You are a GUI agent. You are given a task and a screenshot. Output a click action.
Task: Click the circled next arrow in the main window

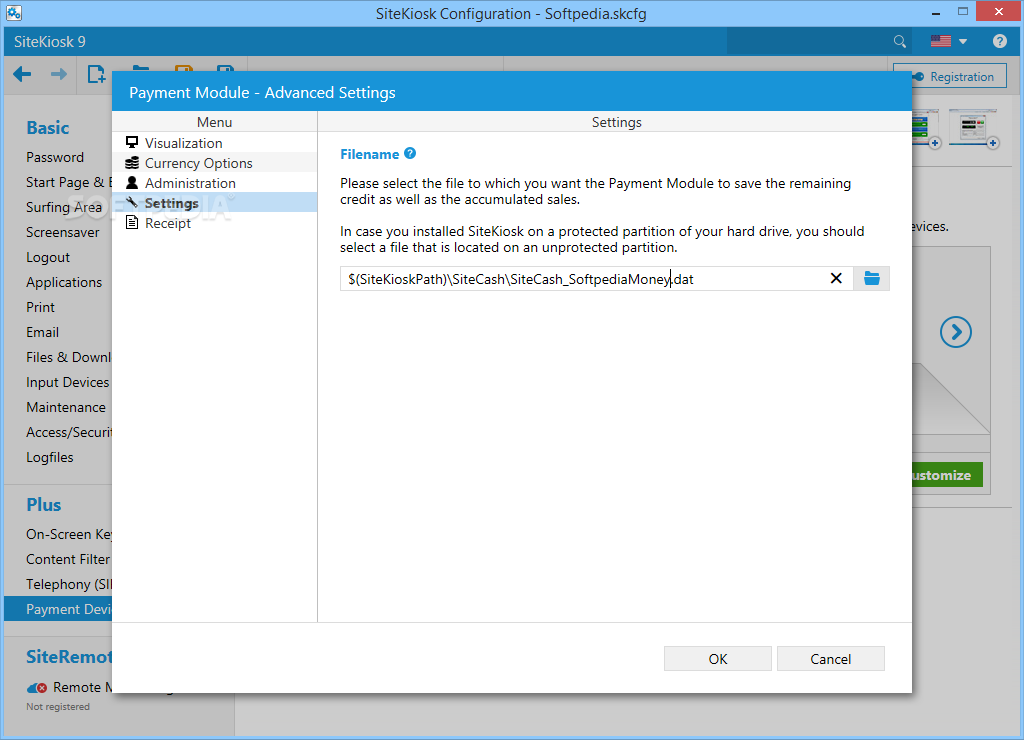[x=955, y=332]
